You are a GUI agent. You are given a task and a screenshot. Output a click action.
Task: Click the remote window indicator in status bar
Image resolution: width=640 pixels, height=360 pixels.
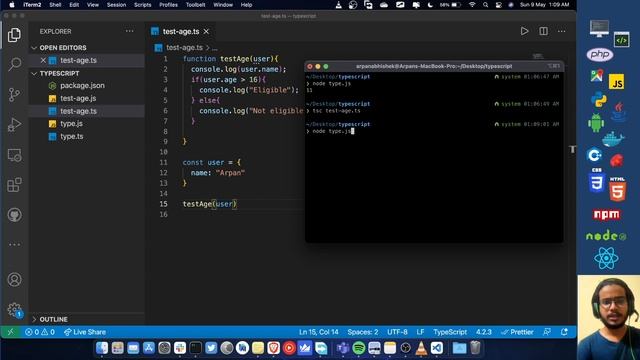point(11,332)
